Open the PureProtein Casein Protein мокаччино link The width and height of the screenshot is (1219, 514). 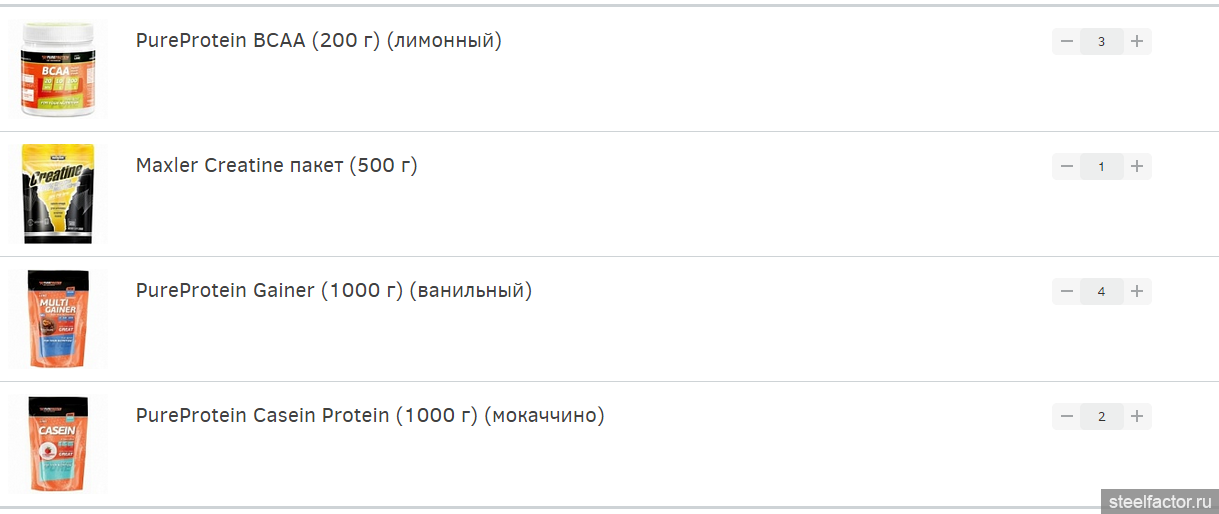370,416
